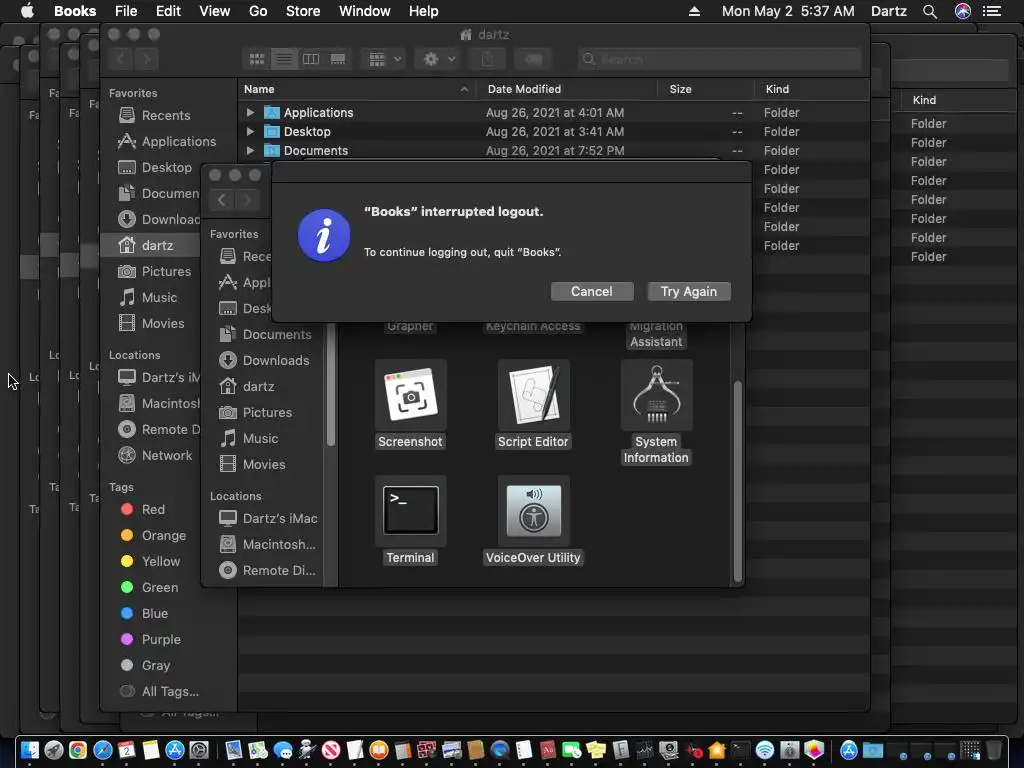Launch Safari from the Dock

coord(103,750)
